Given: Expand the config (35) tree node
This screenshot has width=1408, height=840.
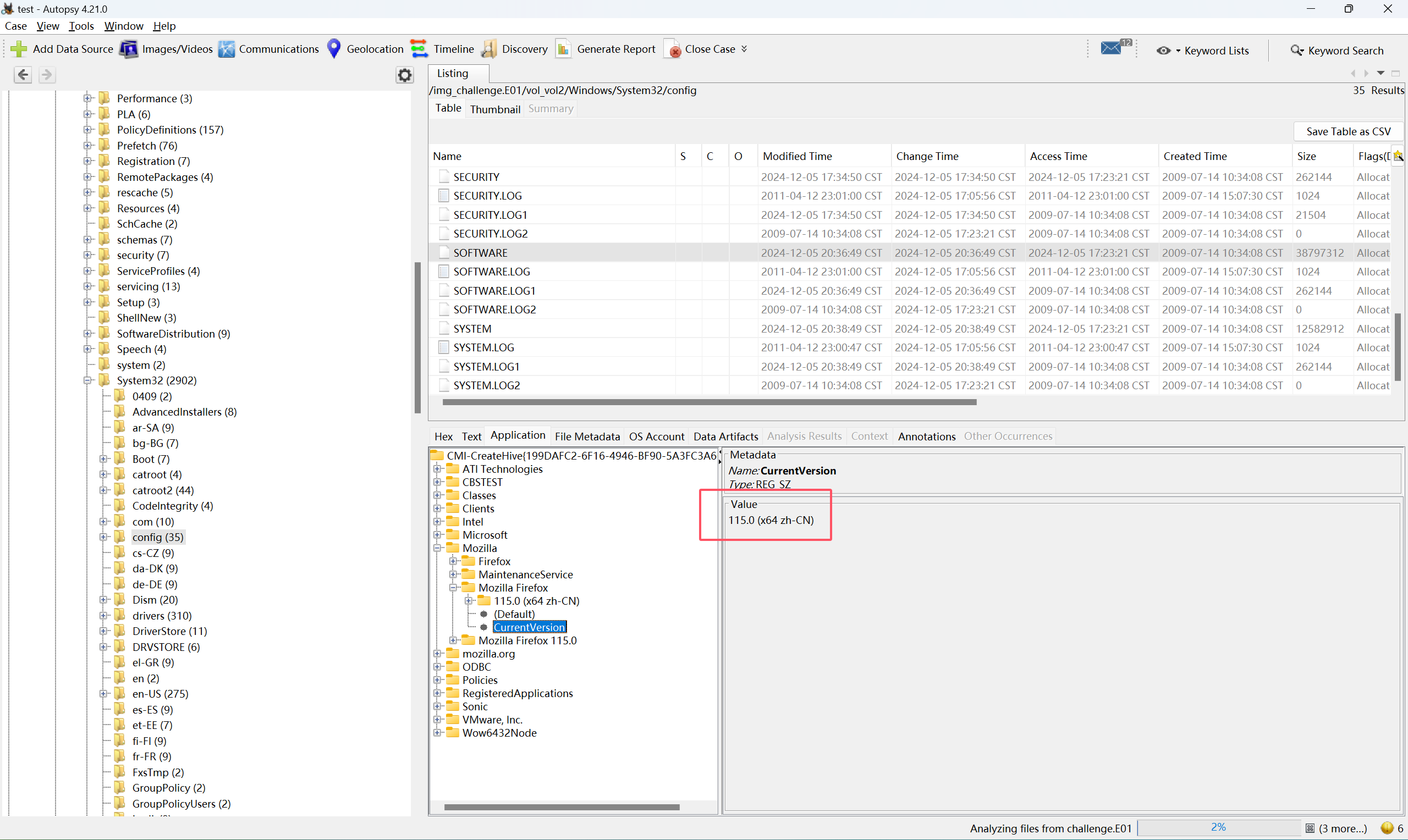Looking at the screenshot, I should click(103, 537).
